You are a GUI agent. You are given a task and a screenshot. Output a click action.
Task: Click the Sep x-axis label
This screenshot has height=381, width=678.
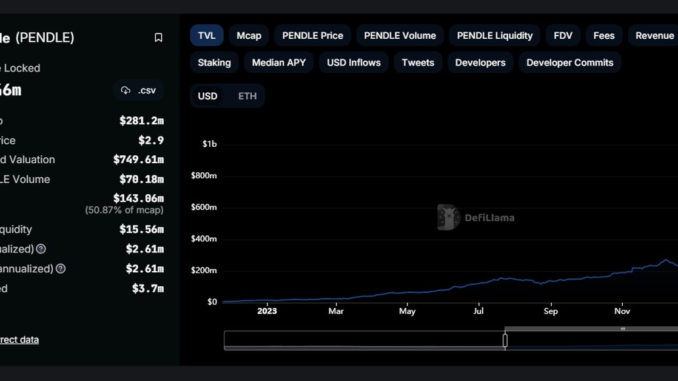(x=551, y=311)
